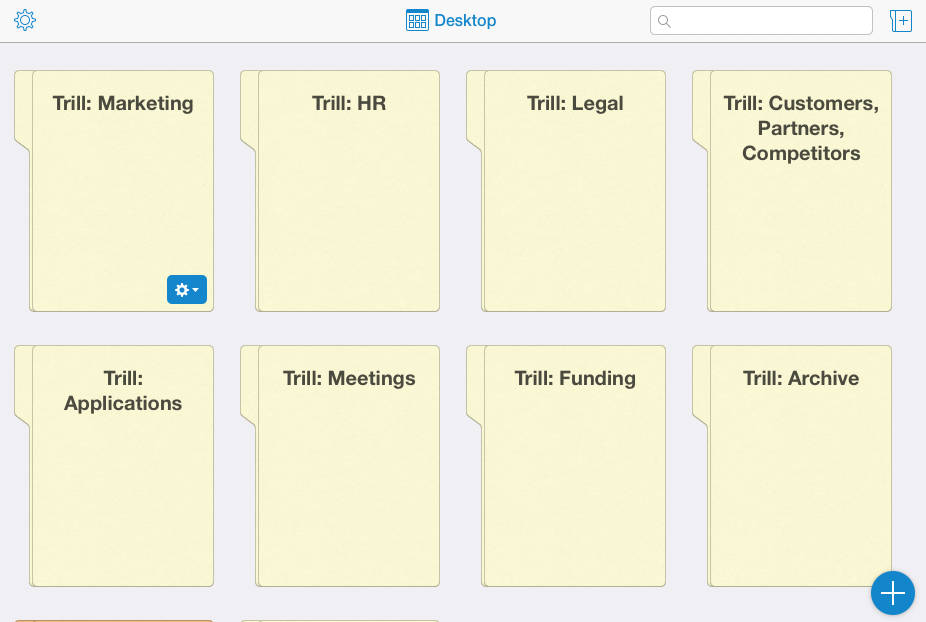Open the Trill: HR folder
Screen dimensions: 926x622
click(340, 191)
